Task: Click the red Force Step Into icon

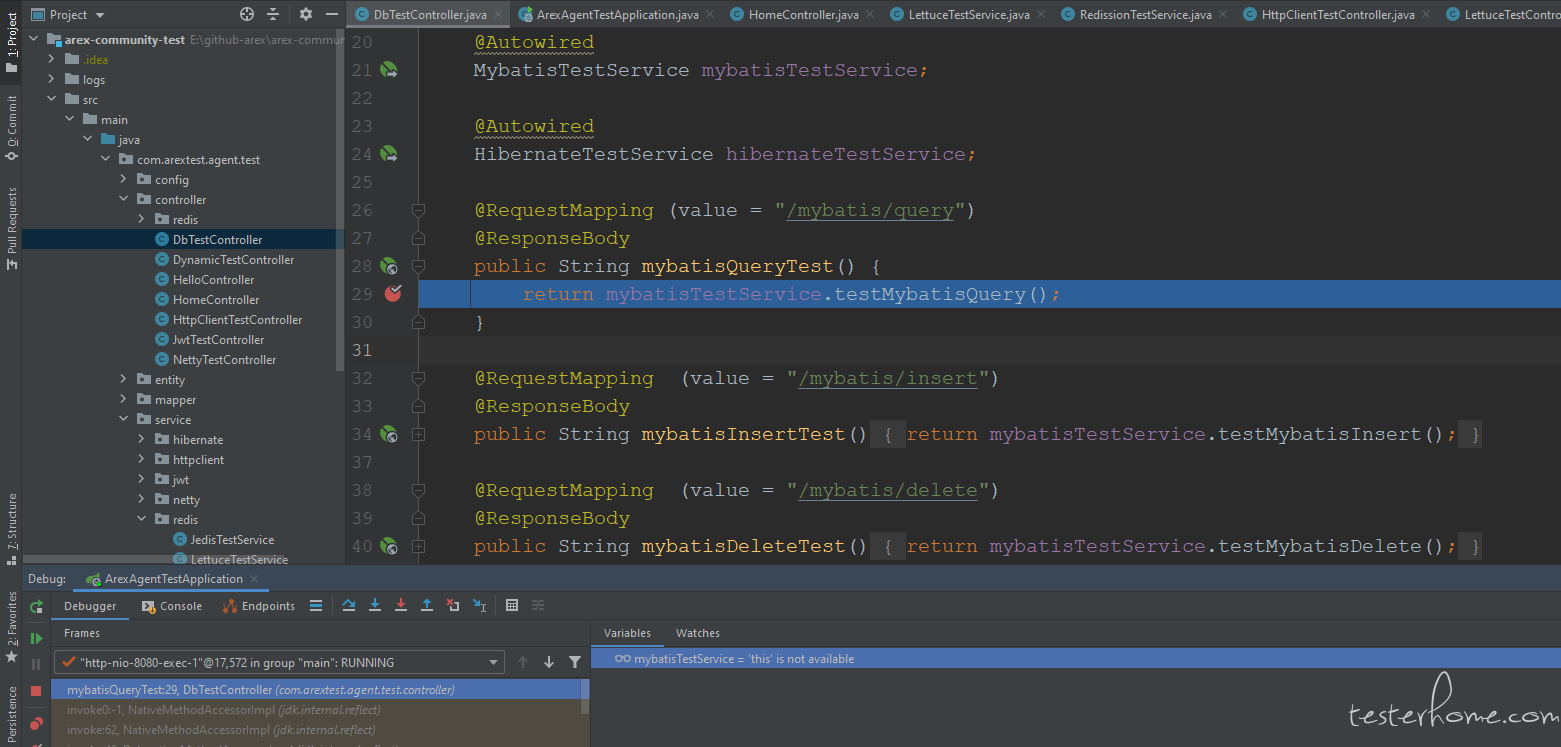Action: click(401, 605)
